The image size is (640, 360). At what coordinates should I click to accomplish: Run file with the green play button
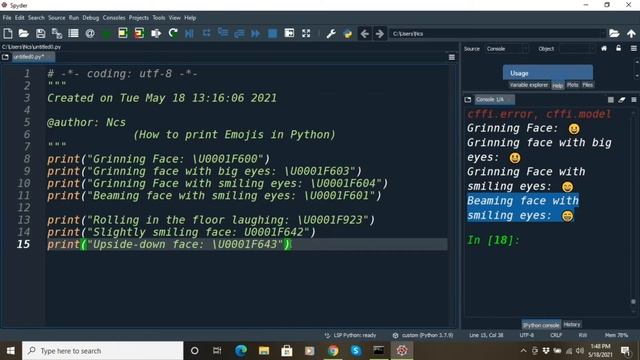click(107, 34)
